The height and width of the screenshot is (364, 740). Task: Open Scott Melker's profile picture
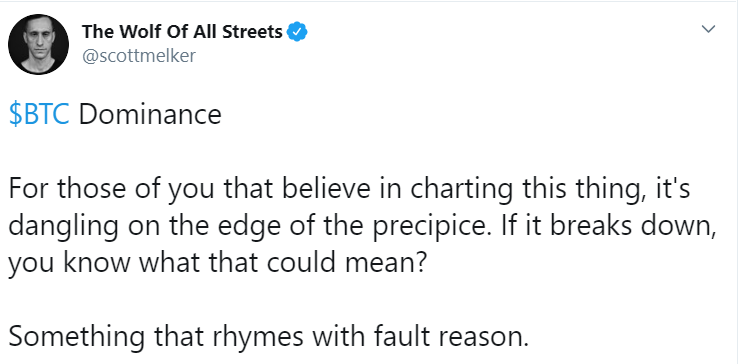[38, 44]
